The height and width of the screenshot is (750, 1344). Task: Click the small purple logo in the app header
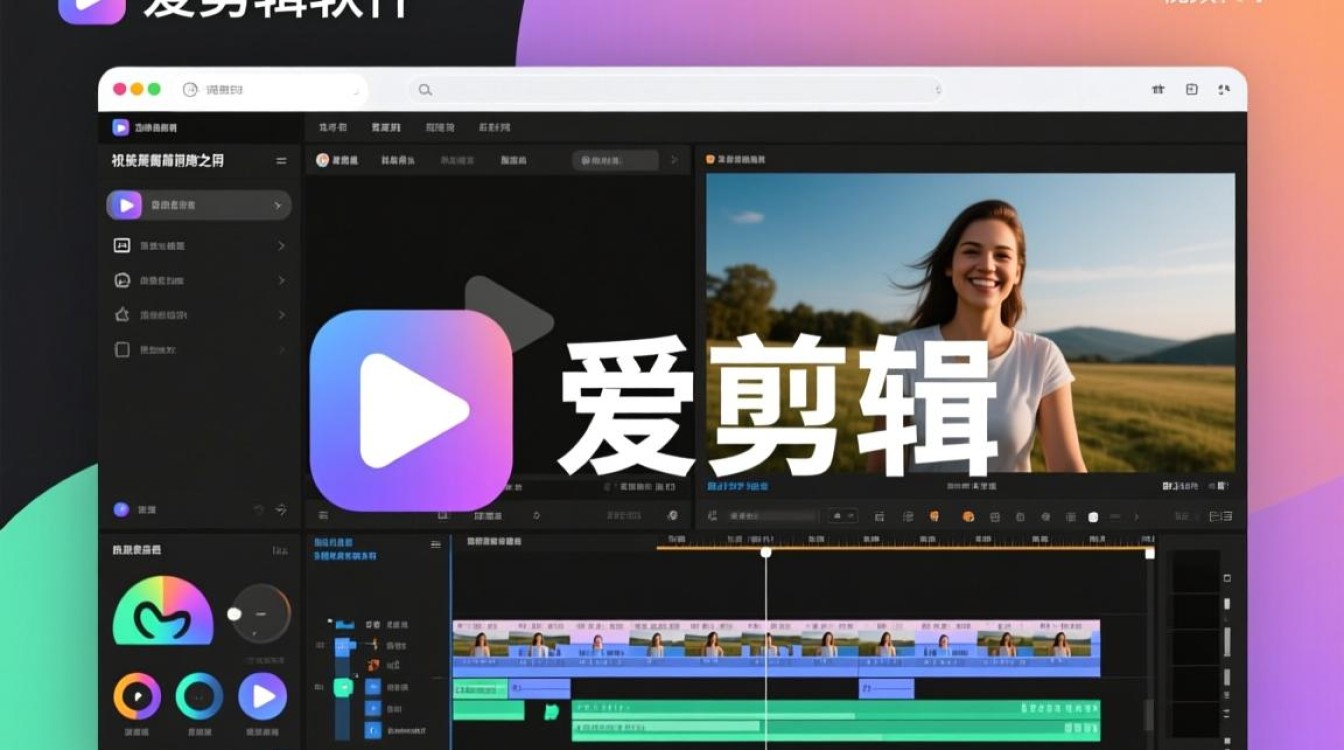pyautogui.click(x=120, y=127)
